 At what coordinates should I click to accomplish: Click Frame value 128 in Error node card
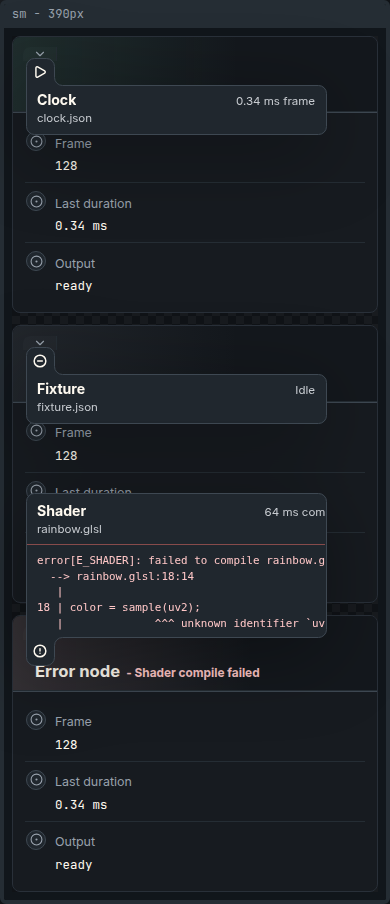click(x=66, y=745)
